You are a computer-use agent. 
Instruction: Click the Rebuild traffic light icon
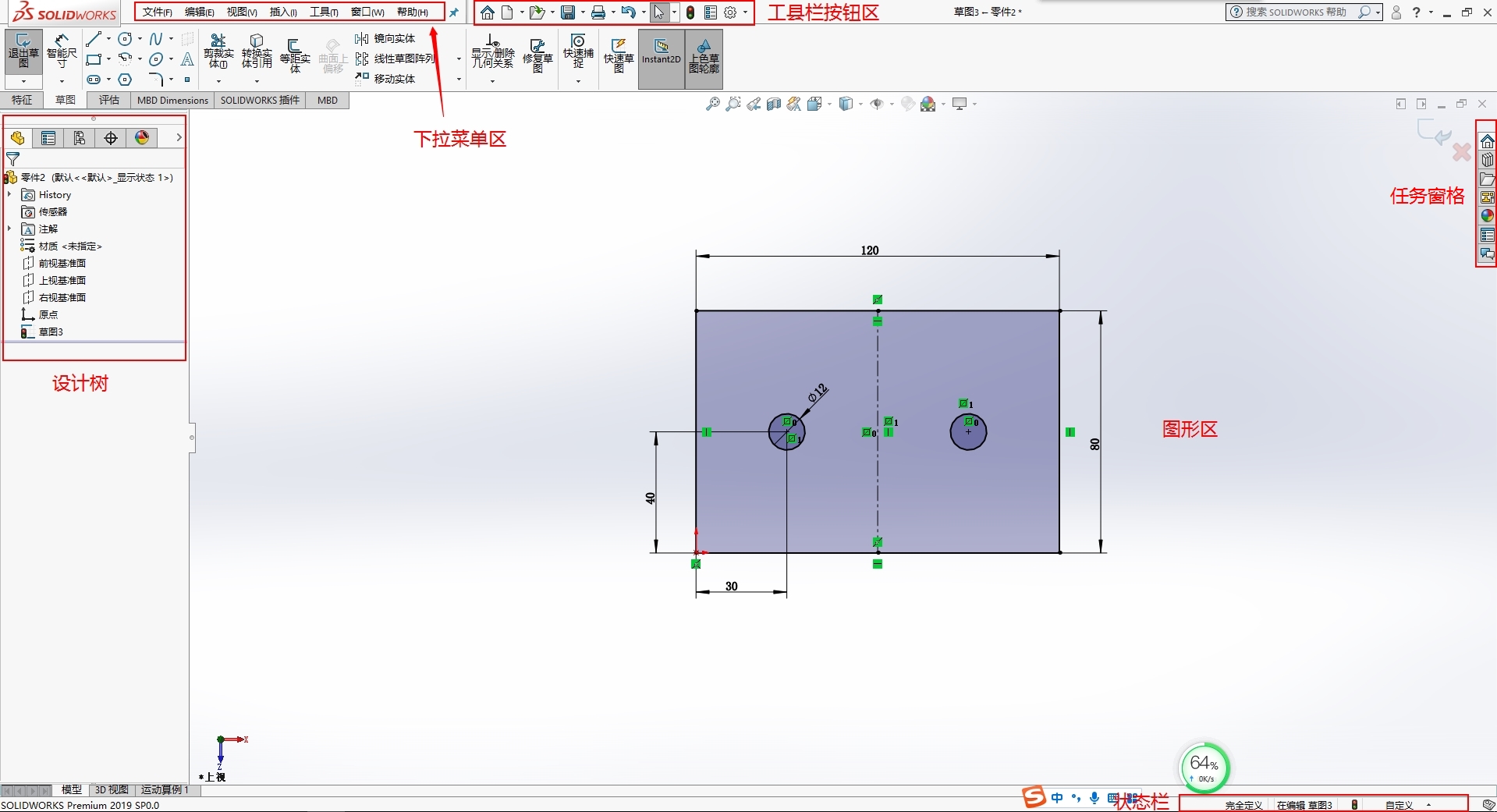(690, 12)
